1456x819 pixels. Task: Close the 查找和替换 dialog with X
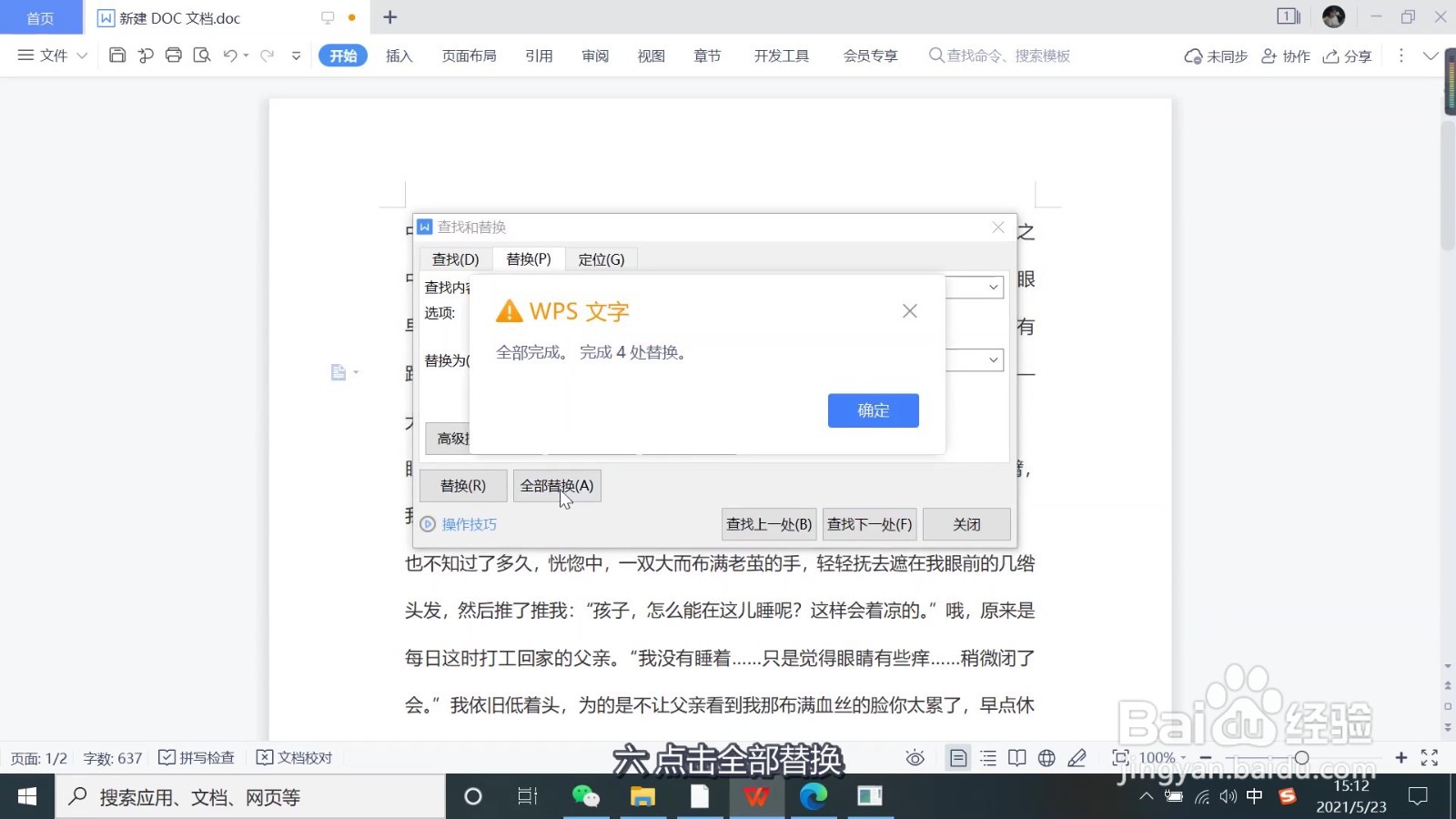[998, 227]
